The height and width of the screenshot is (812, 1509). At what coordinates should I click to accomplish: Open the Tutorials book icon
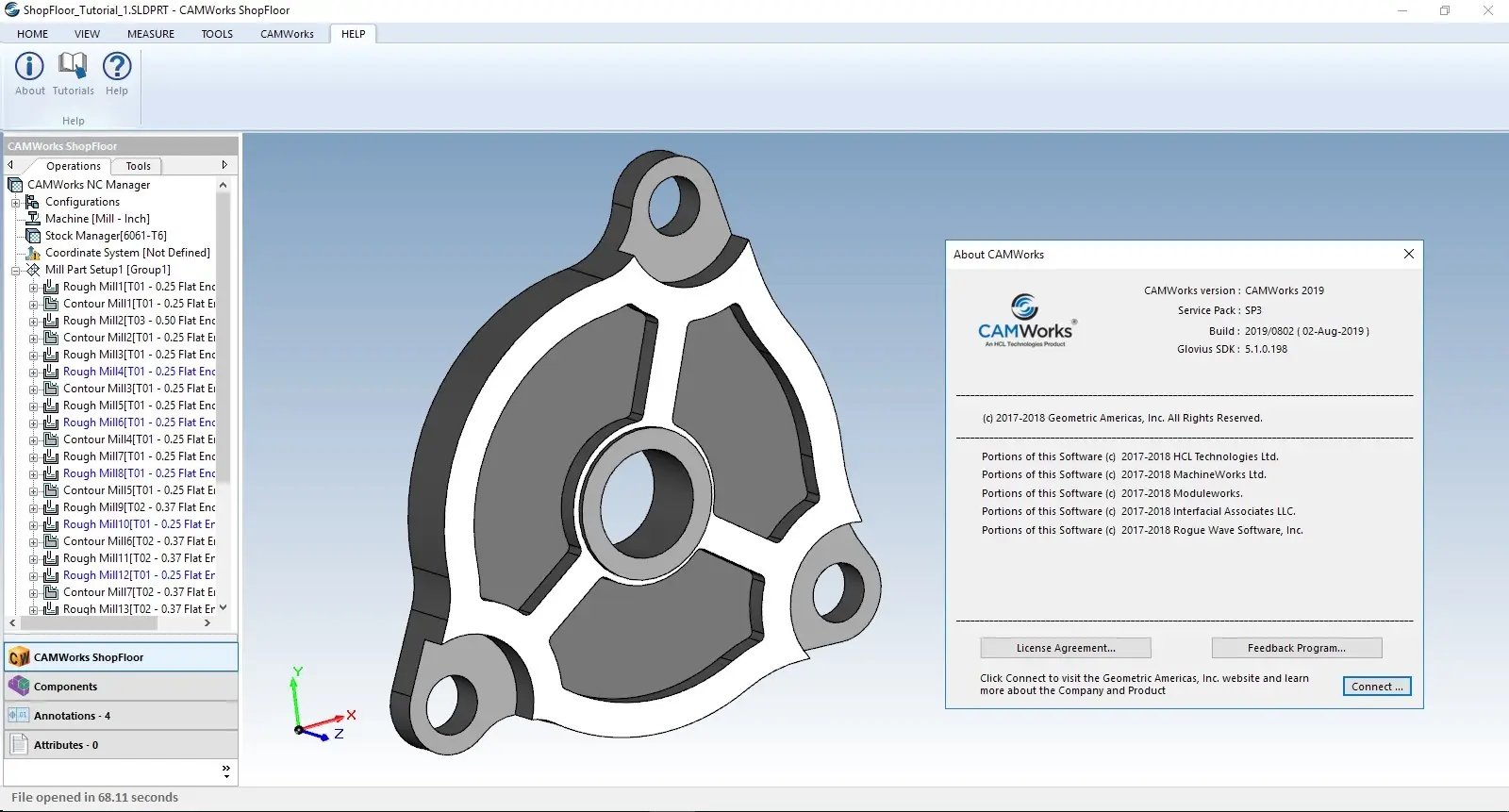[x=73, y=66]
